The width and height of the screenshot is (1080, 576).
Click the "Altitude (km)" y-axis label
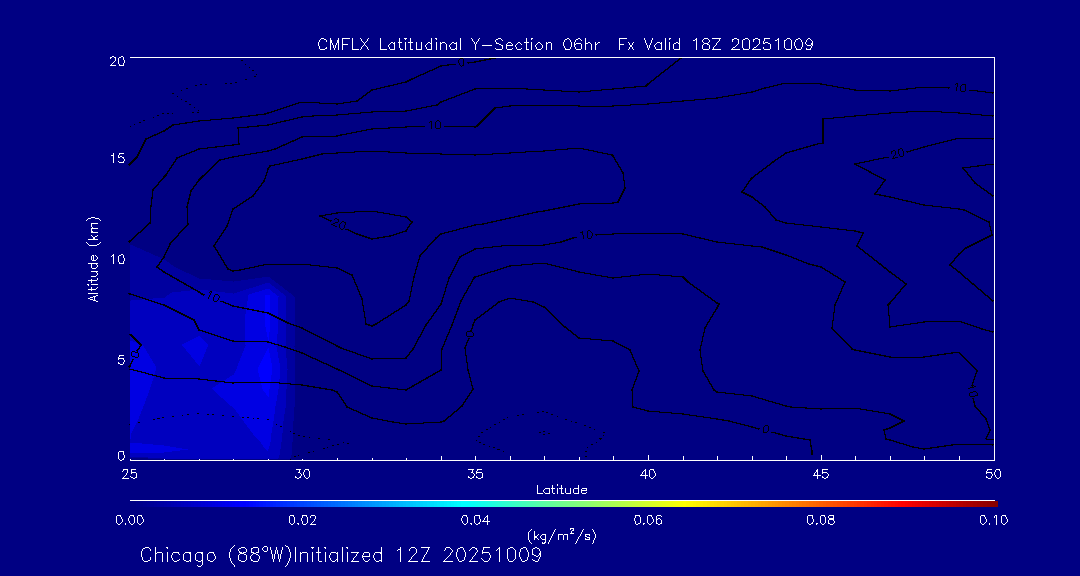[92, 259]
